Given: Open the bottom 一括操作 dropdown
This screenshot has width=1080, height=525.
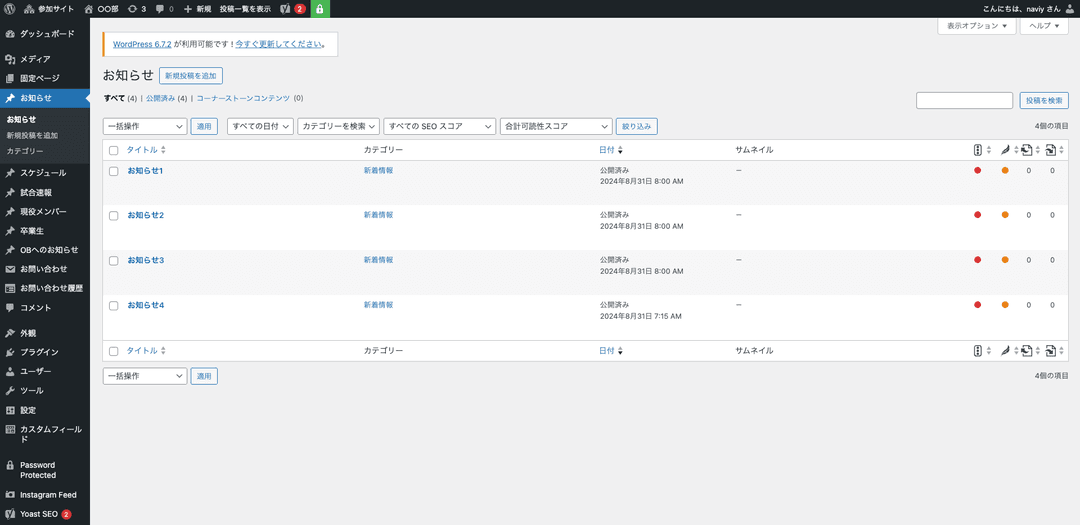Looking at the screenshot, I should coord(145,376).
